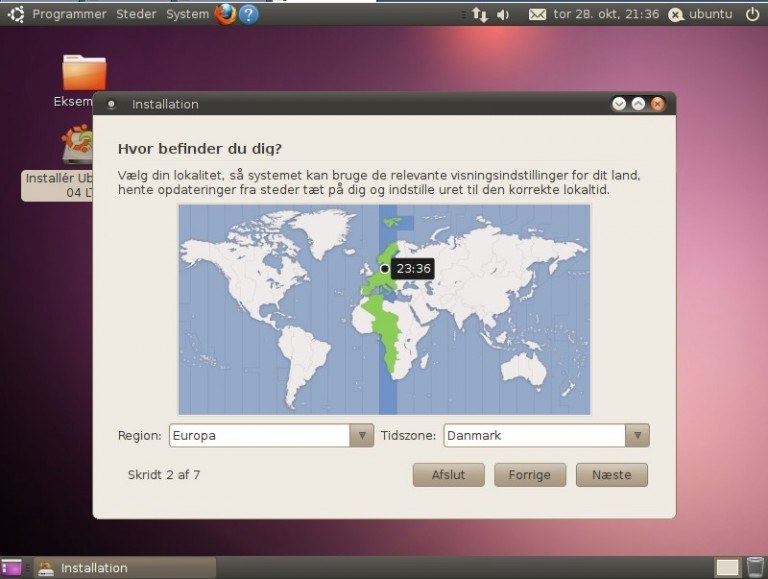This screenshot has width=768, height=579.
Task: Open the network connections indicator
Action: click(480, 15)
